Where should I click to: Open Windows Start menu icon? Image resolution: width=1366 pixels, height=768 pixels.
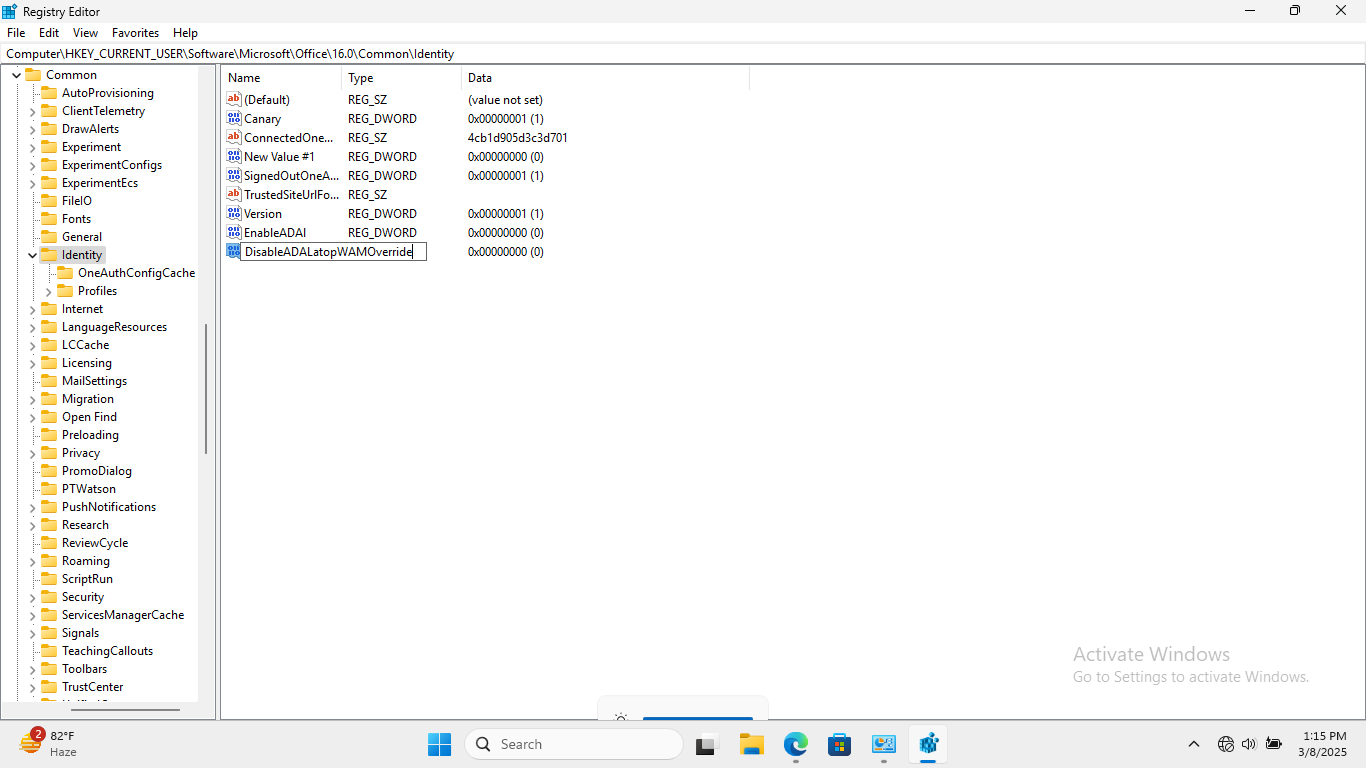pos(439,744)
